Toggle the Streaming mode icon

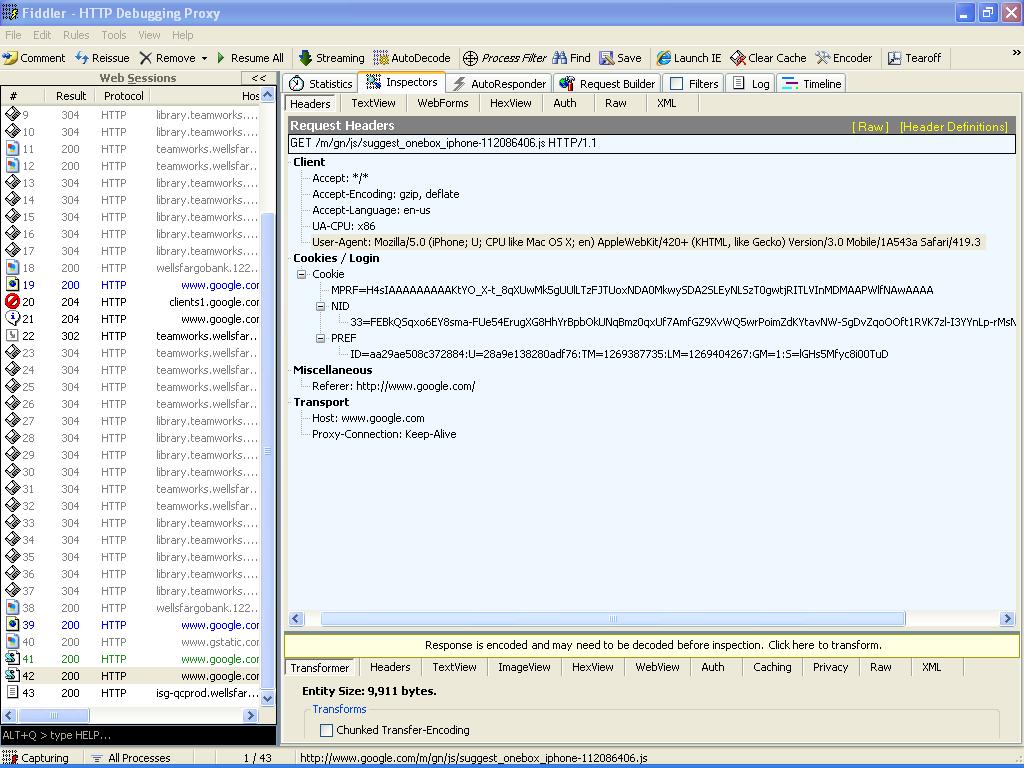[306, 58]
